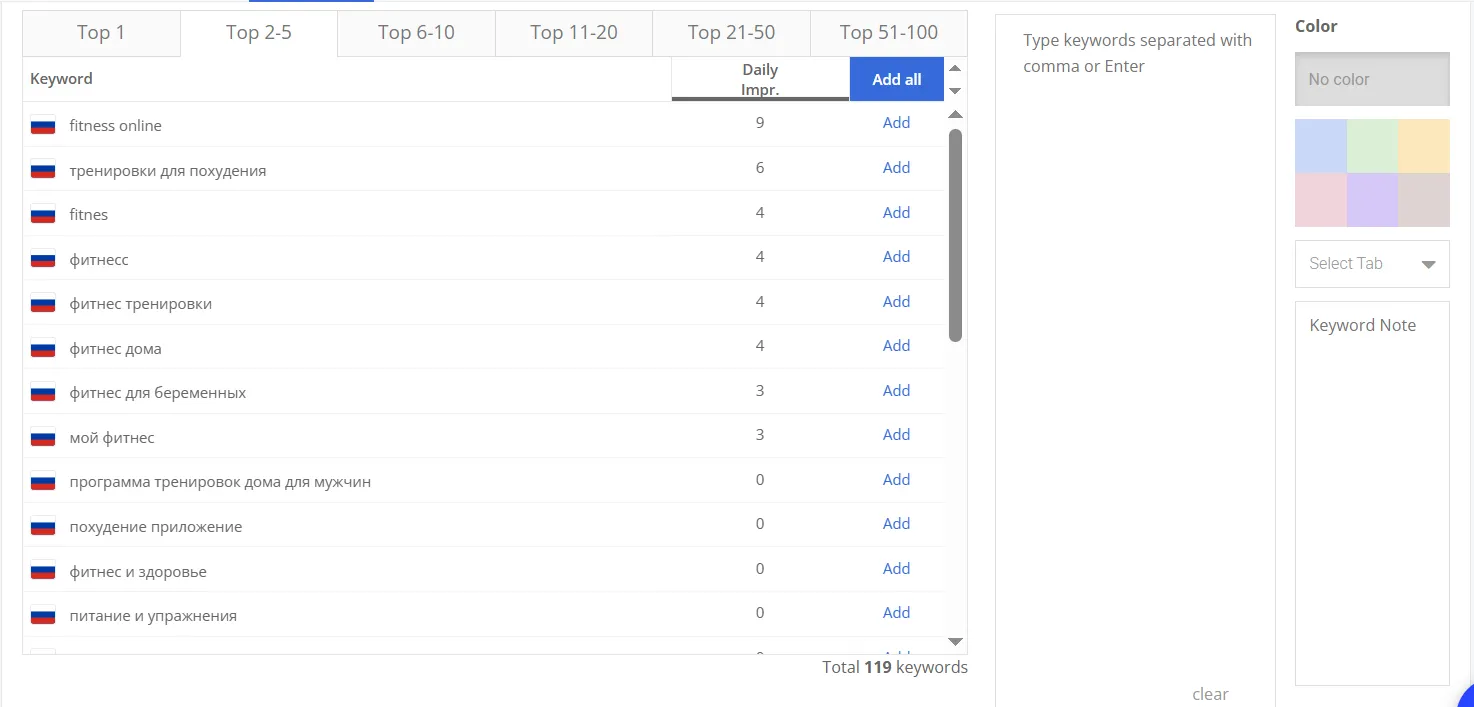
Task: Pick the beige-gray color swatch
Action: coord(1424,200)
